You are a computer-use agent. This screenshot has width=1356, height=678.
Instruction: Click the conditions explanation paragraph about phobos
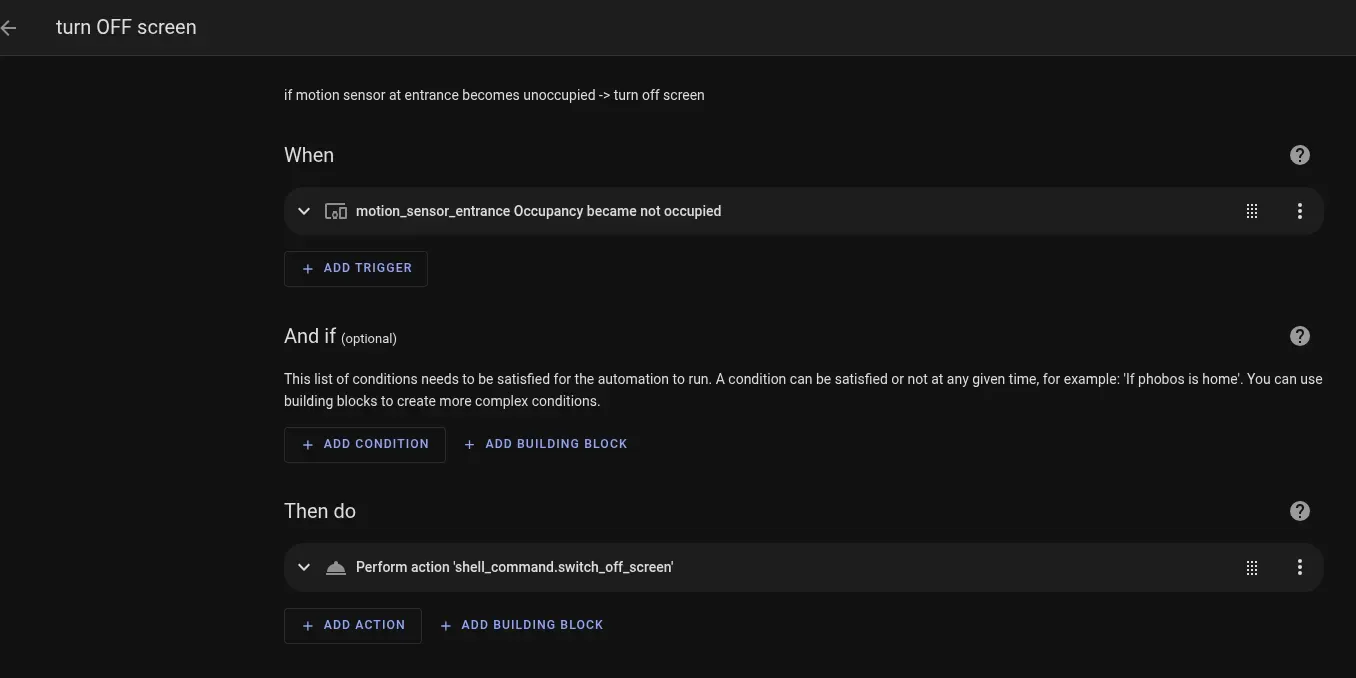(803, 390)
